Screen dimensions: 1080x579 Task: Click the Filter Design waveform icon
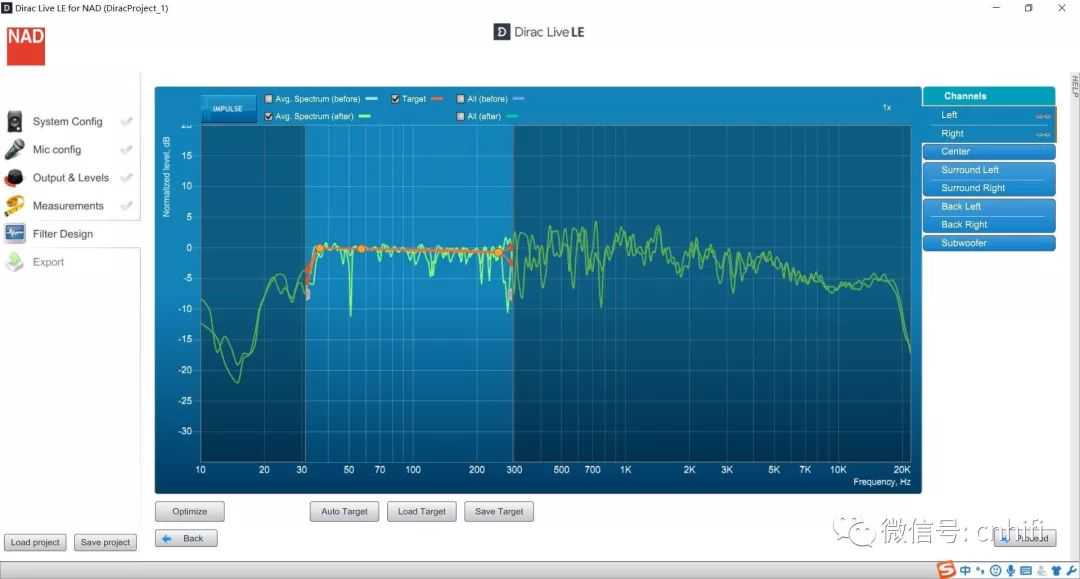click(x=15, y=234)
